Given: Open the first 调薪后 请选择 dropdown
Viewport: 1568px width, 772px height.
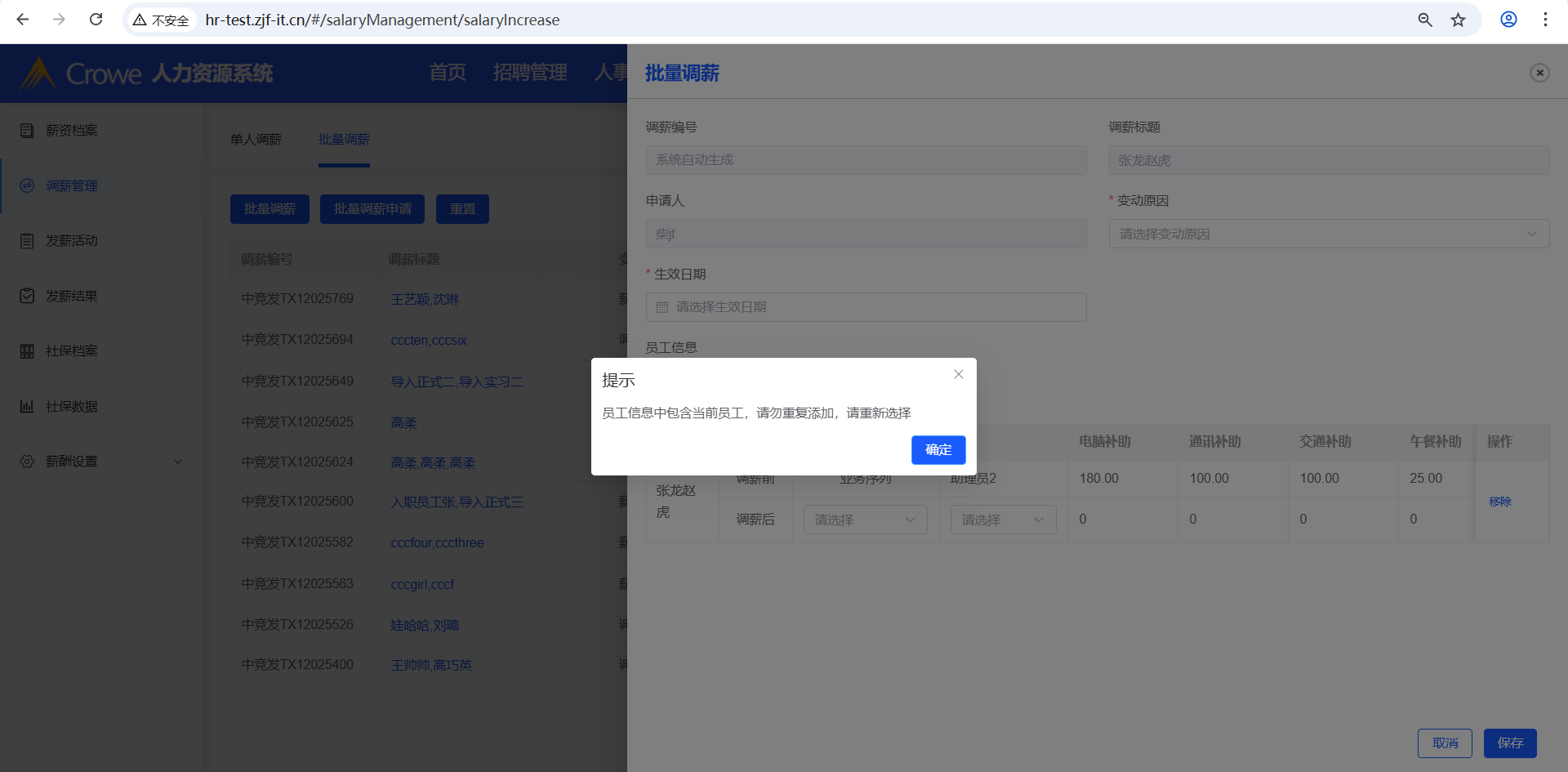Looking at the screenshot, I should (x=866, y=520).
